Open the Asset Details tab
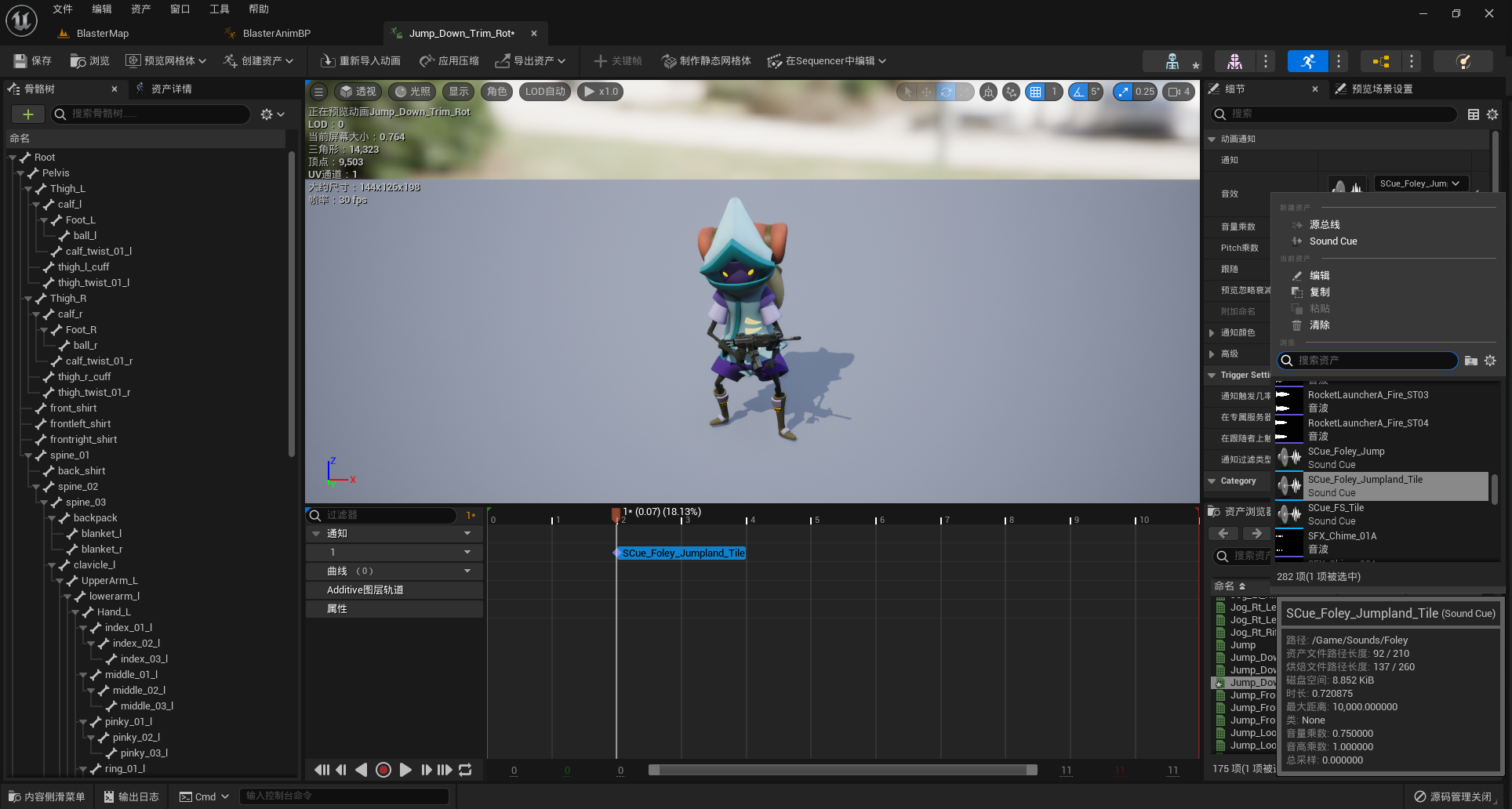Screen dimensions: 1512x809 [x=171, y=89]
